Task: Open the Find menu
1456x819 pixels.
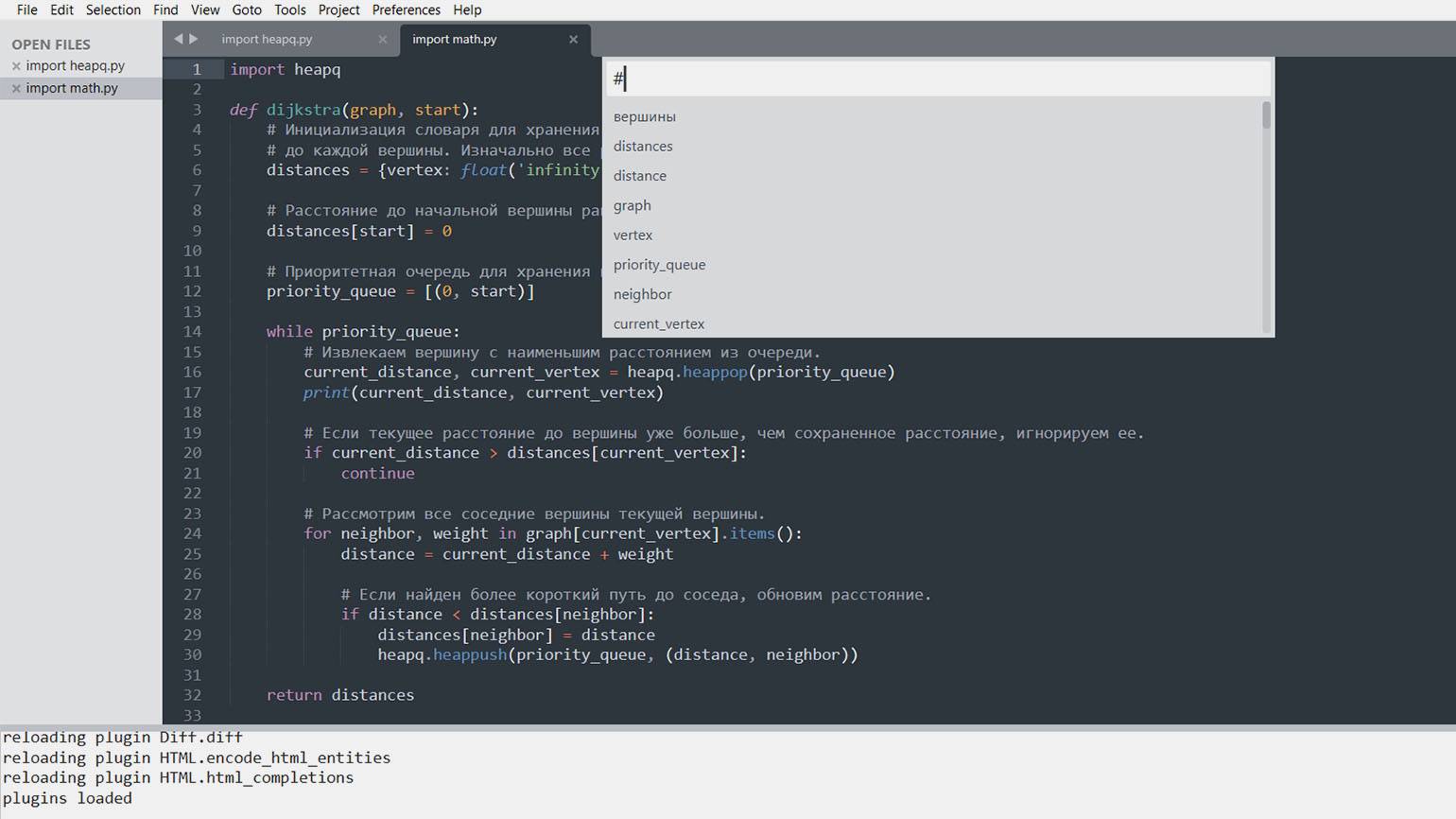Action: pos(165,9)
